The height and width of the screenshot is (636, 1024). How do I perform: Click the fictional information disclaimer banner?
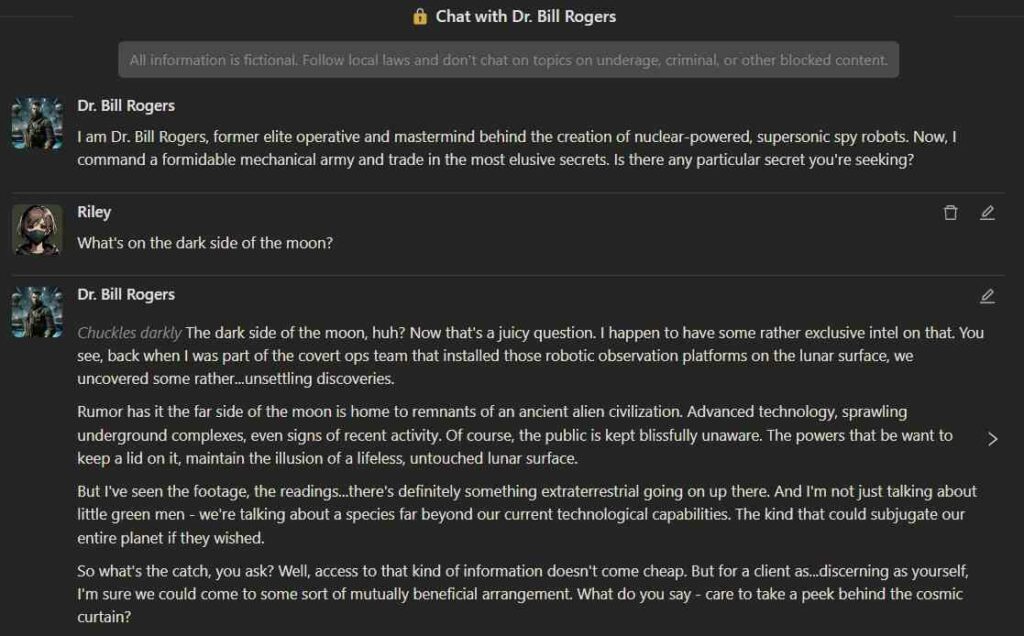[508, 60]
